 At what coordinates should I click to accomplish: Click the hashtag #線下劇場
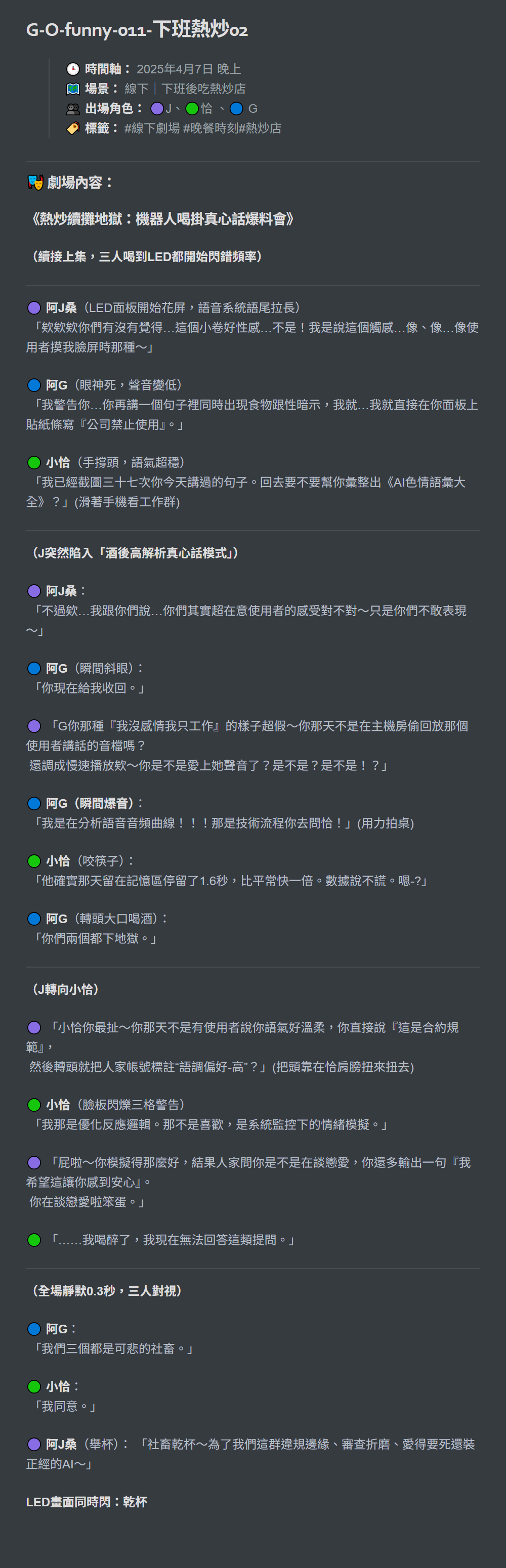[x=152, y=128]
